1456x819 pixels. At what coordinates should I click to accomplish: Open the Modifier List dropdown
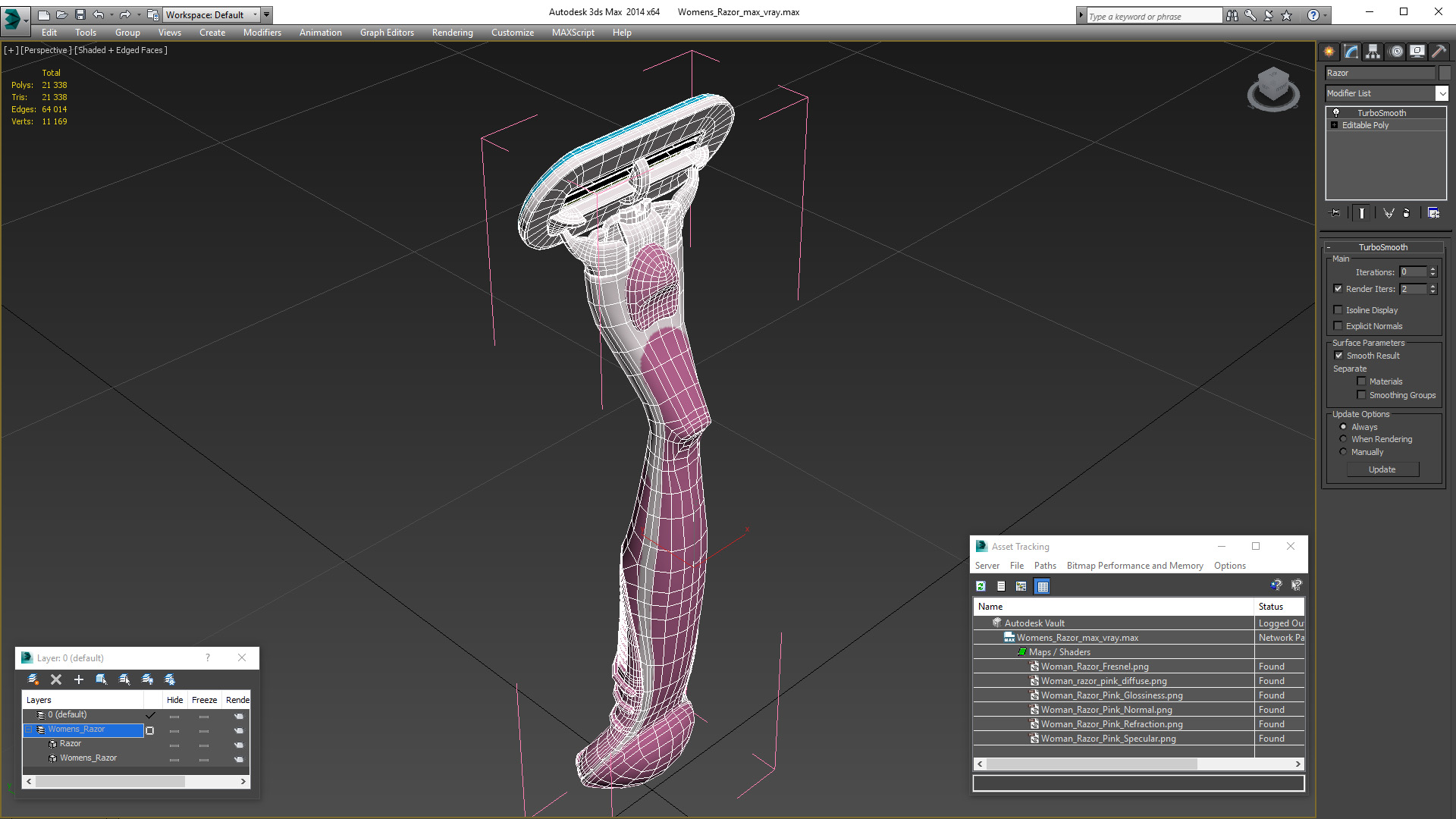1442,93
